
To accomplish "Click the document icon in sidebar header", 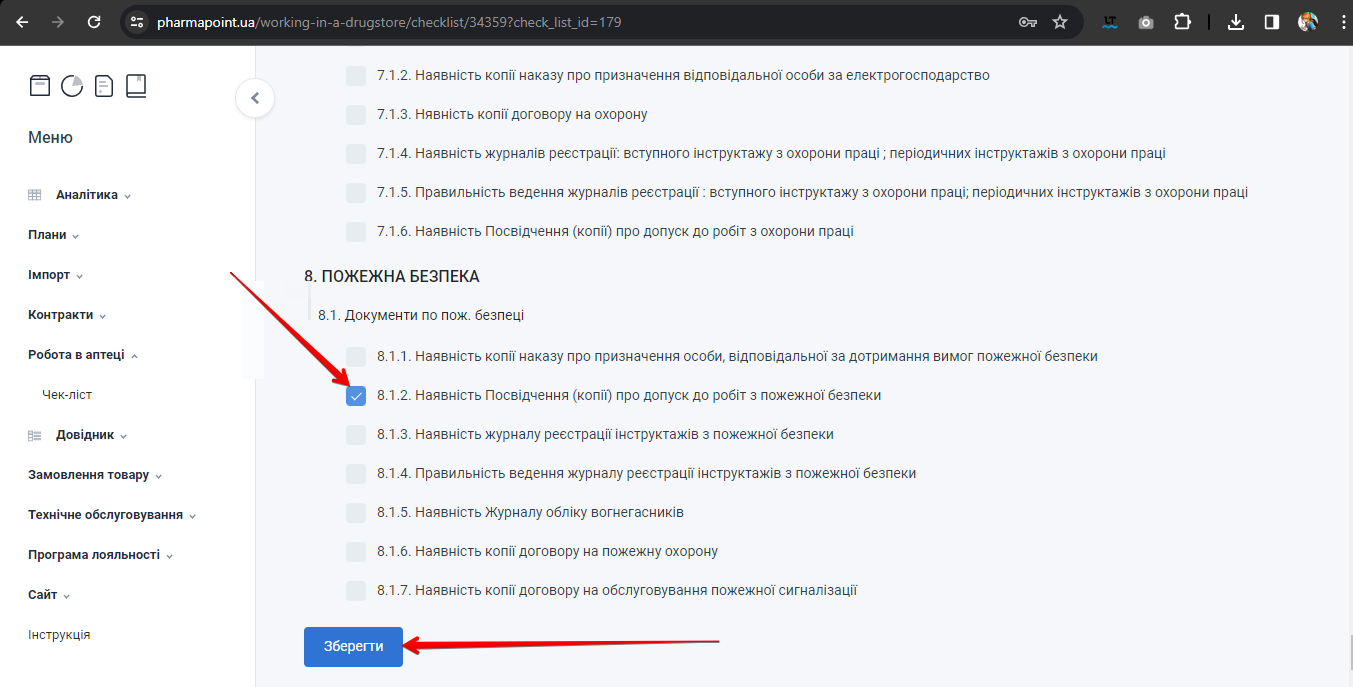I will coord(104,86).
